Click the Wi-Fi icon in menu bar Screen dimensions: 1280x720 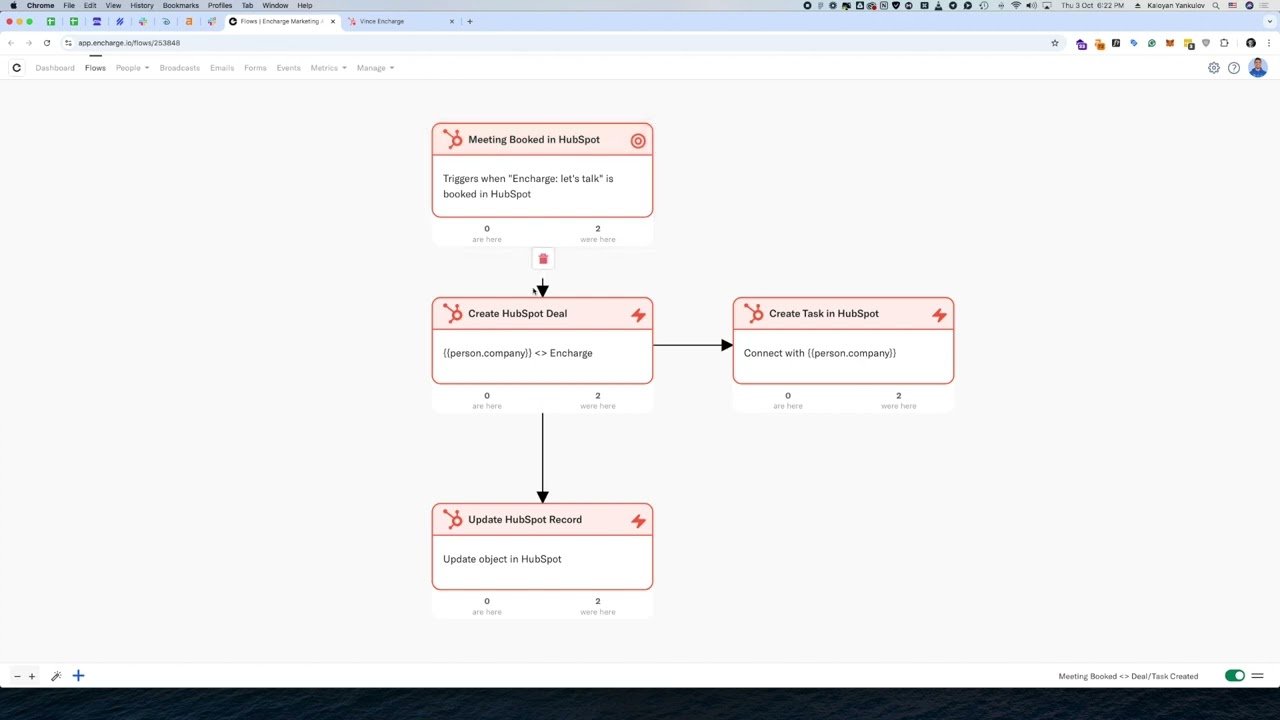pos(1016,5)
